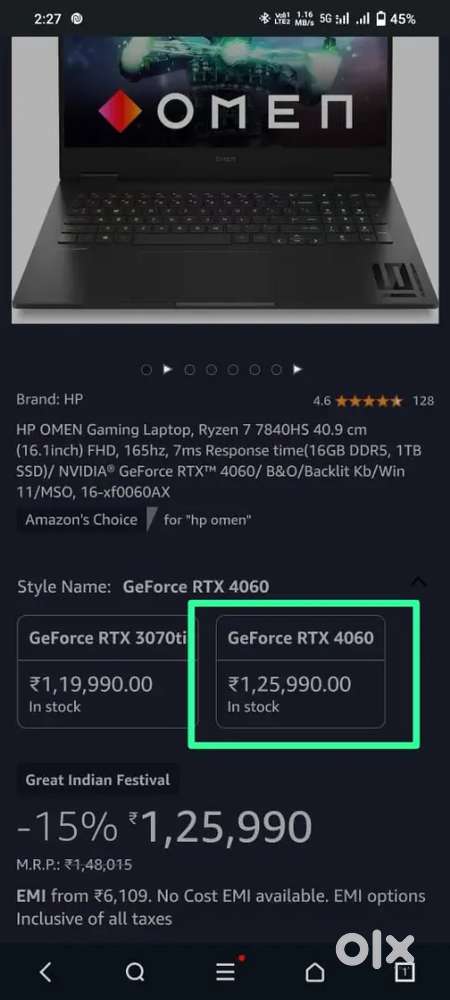Open the star rating 4.6 breakdown
The height and width of the screenshot is (1000, 450).
pos(358,401)
